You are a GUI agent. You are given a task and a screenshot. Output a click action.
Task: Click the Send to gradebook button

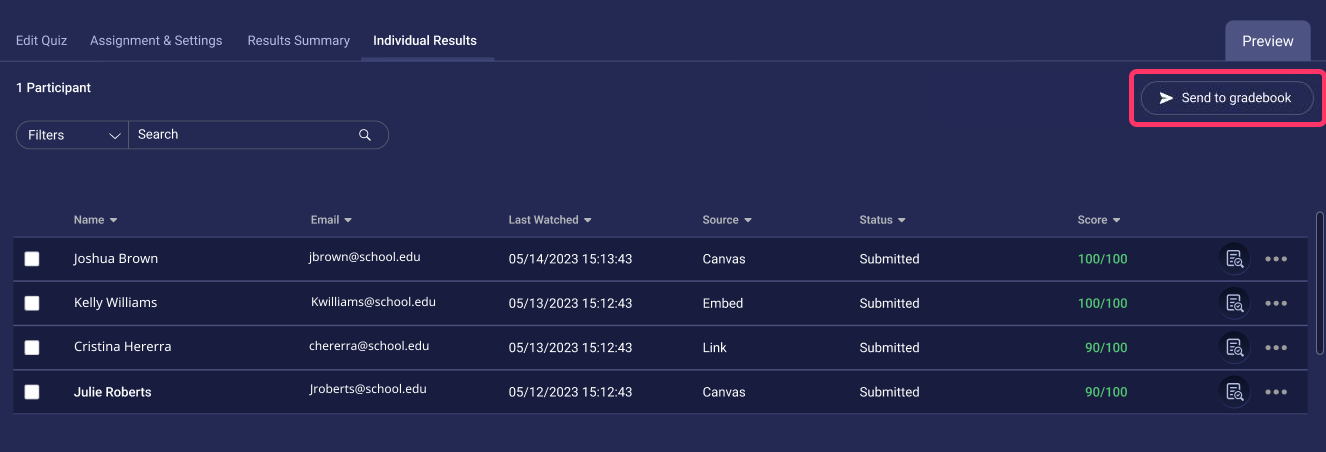(1226, 98)
